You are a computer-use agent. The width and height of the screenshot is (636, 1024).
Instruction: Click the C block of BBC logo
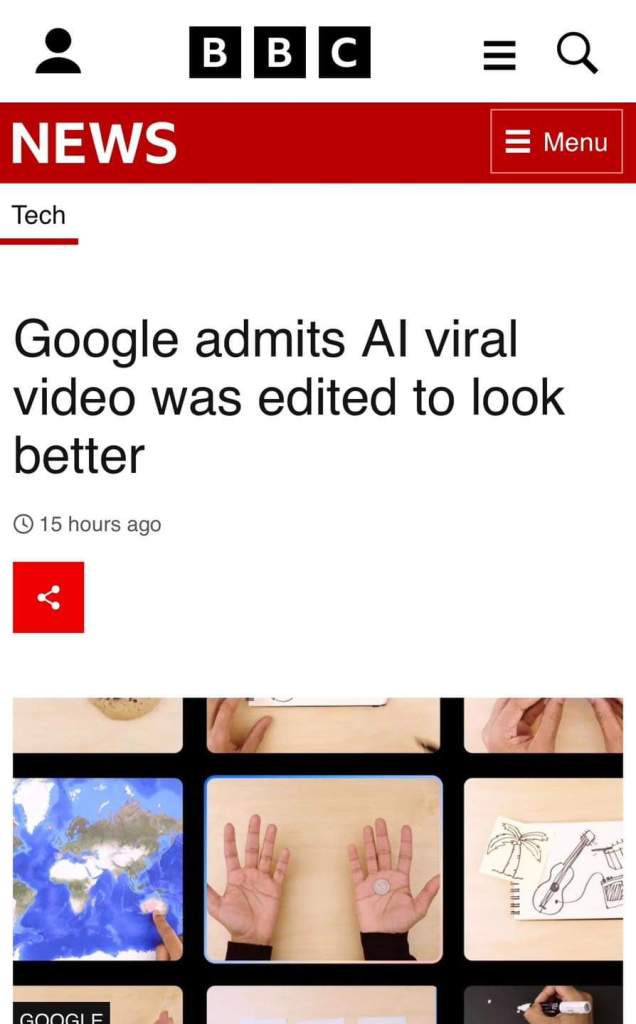345,52
